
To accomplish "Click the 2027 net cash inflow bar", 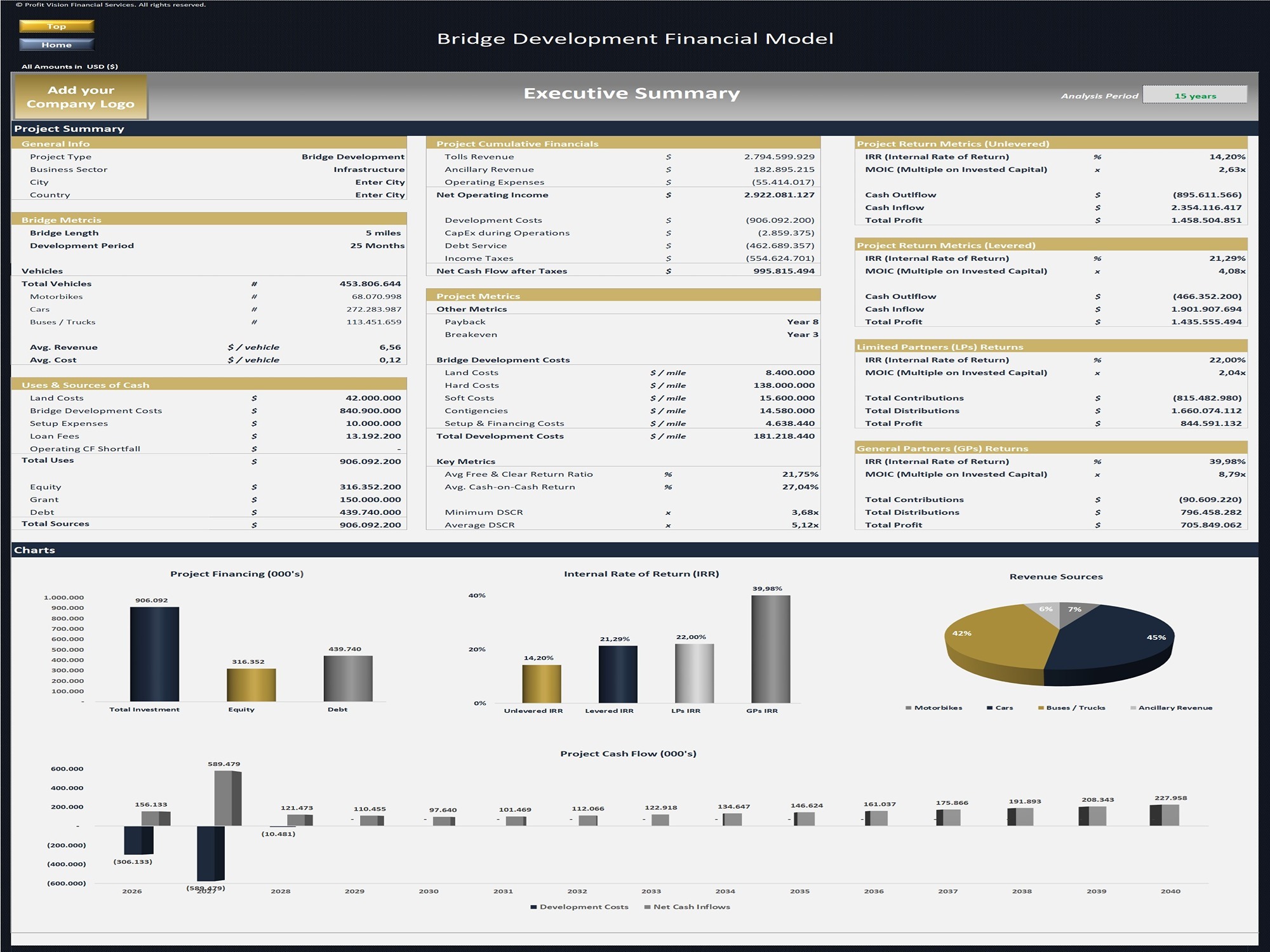I will tap(227, 798).
